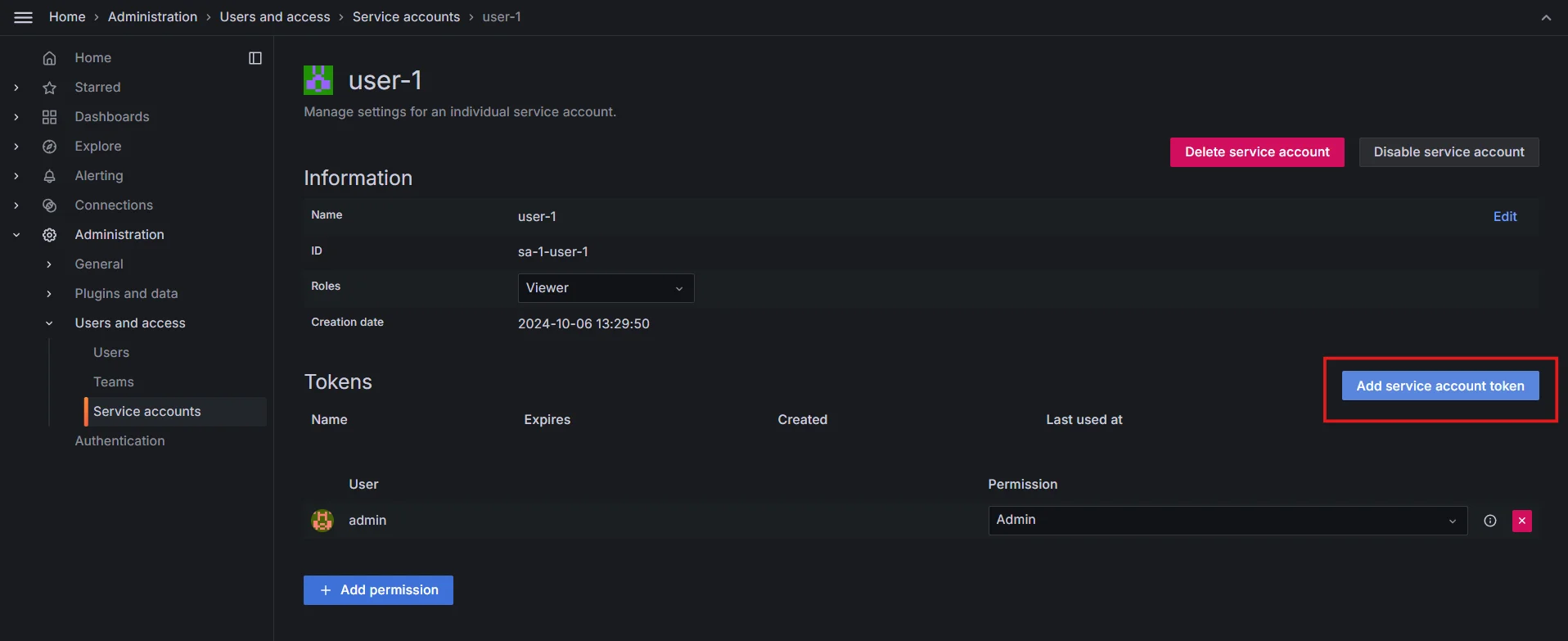Viewport: 1568px width, 641px height.
Task: Expand the Alerting section
Action: 16,176
